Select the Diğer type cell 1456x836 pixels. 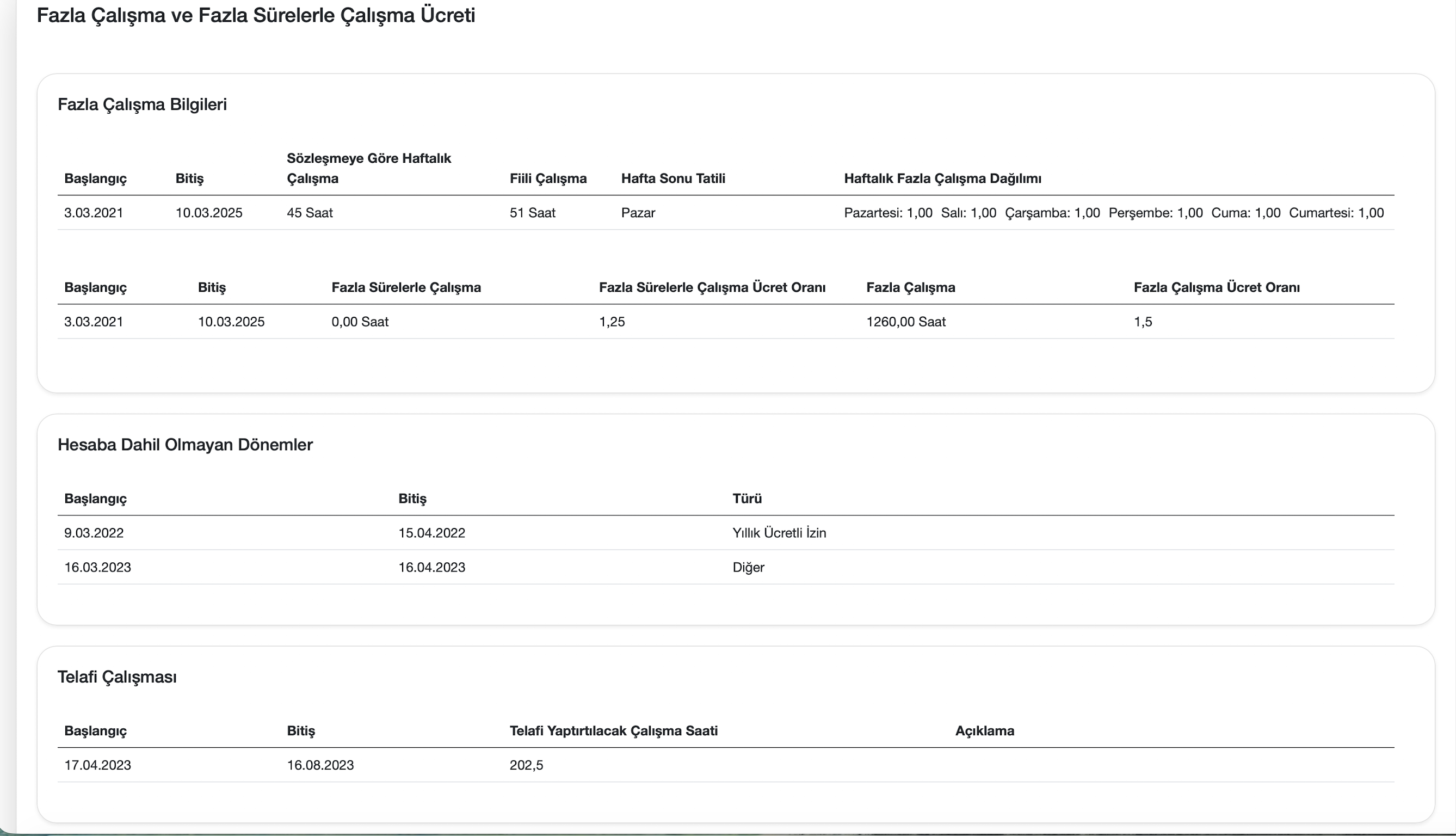pos(748,567)
